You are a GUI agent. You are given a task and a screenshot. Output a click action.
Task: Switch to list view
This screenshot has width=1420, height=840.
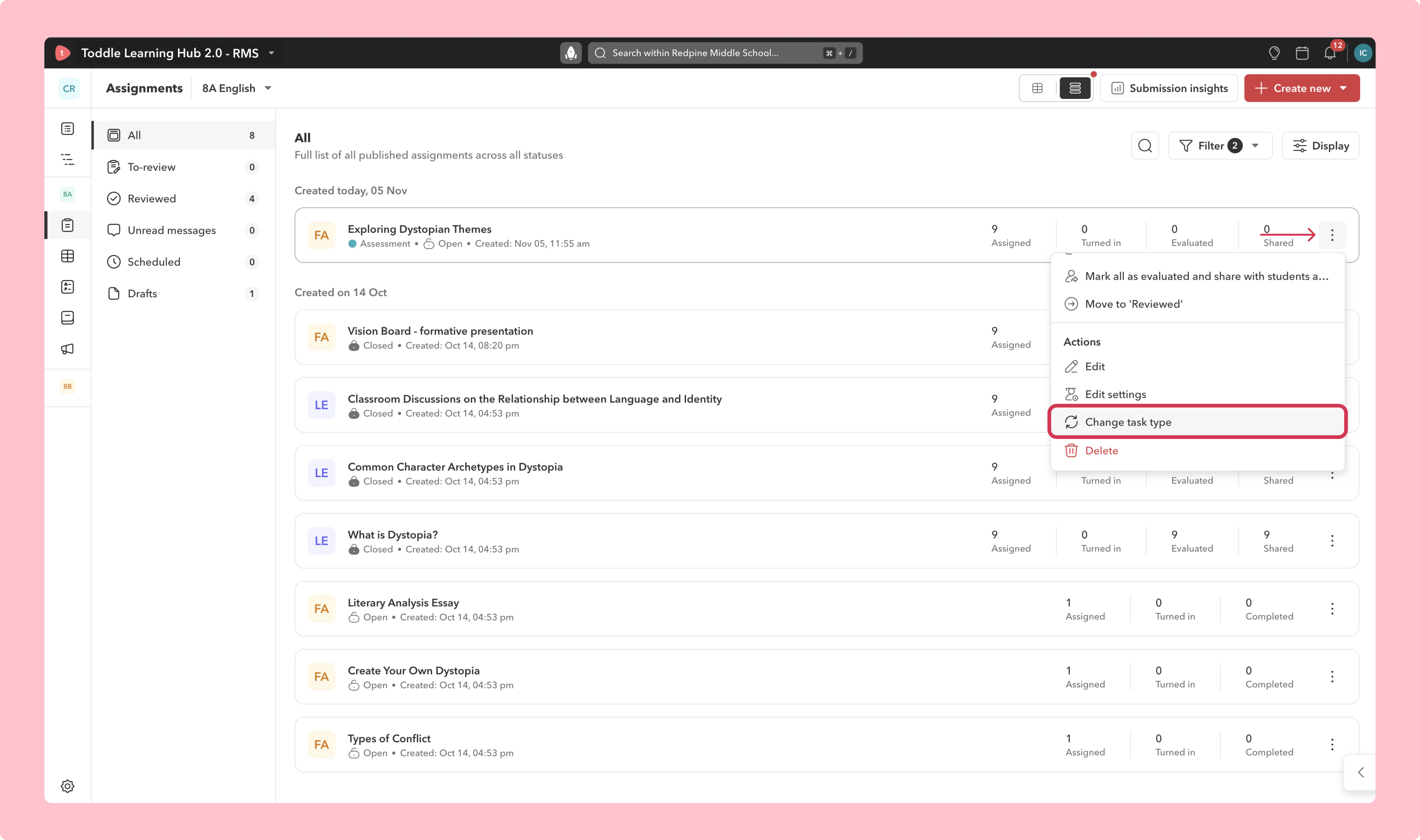pyautogui.click(x=1075, y=88)
